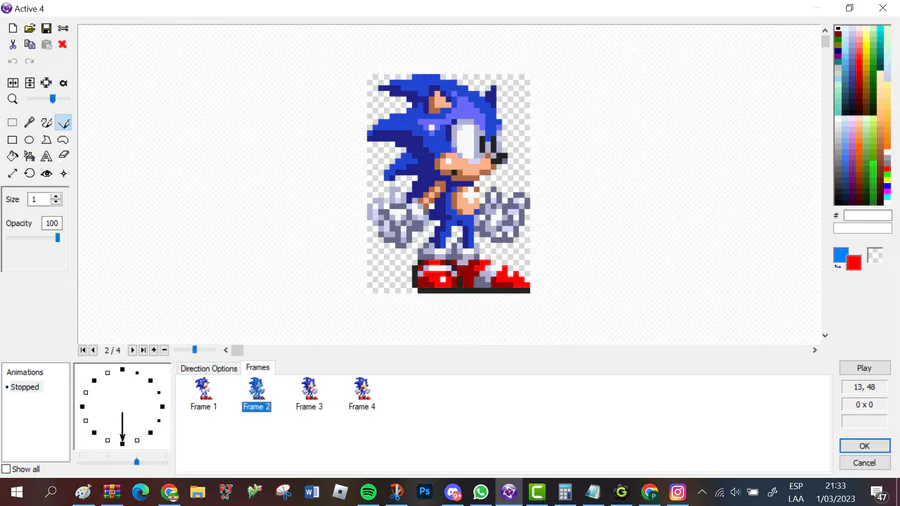The image size is (900, 506).
Task: Click the Play button
Action: [864, 368]
